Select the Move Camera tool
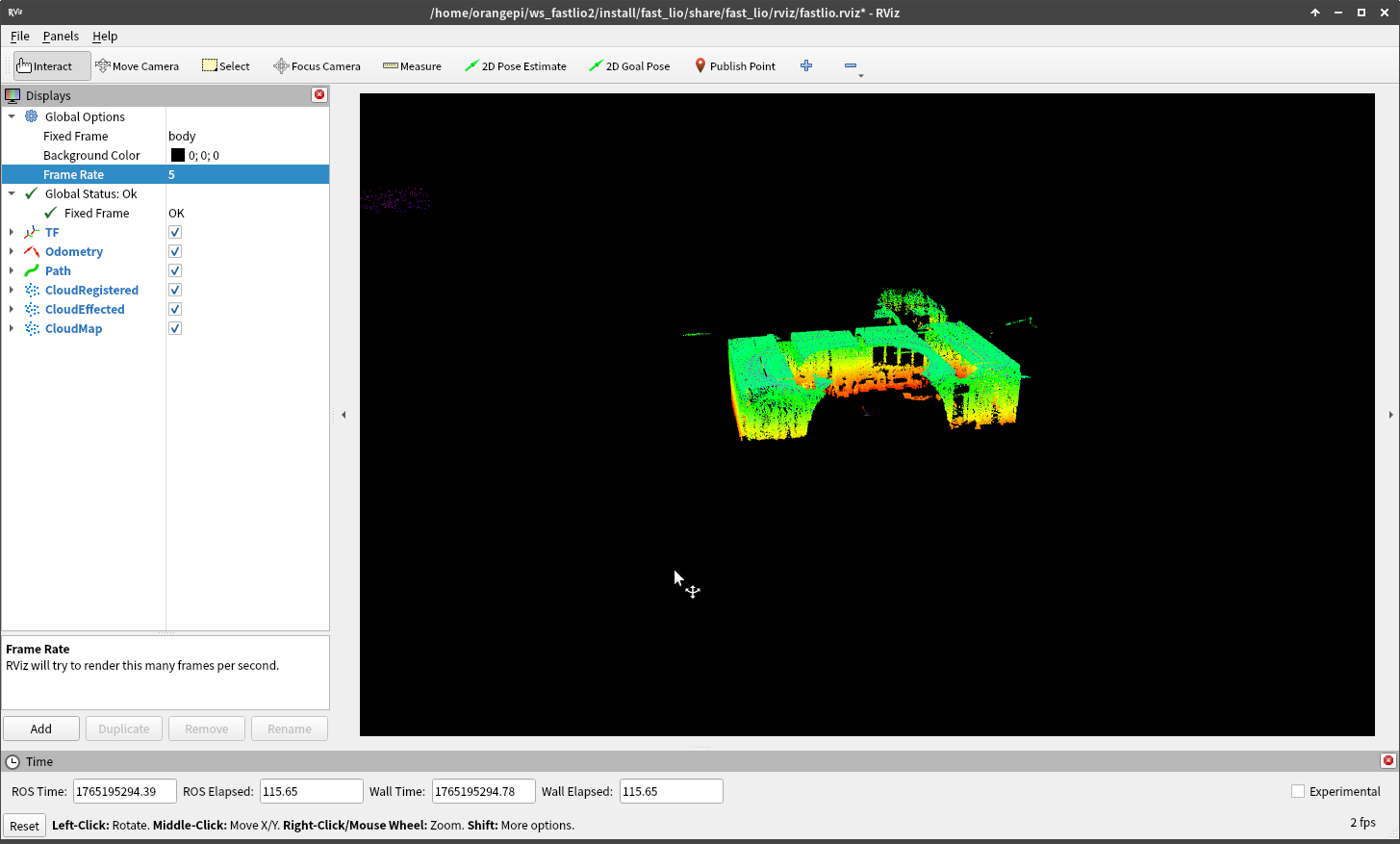1400x844 pixels. tap(137, 66)
